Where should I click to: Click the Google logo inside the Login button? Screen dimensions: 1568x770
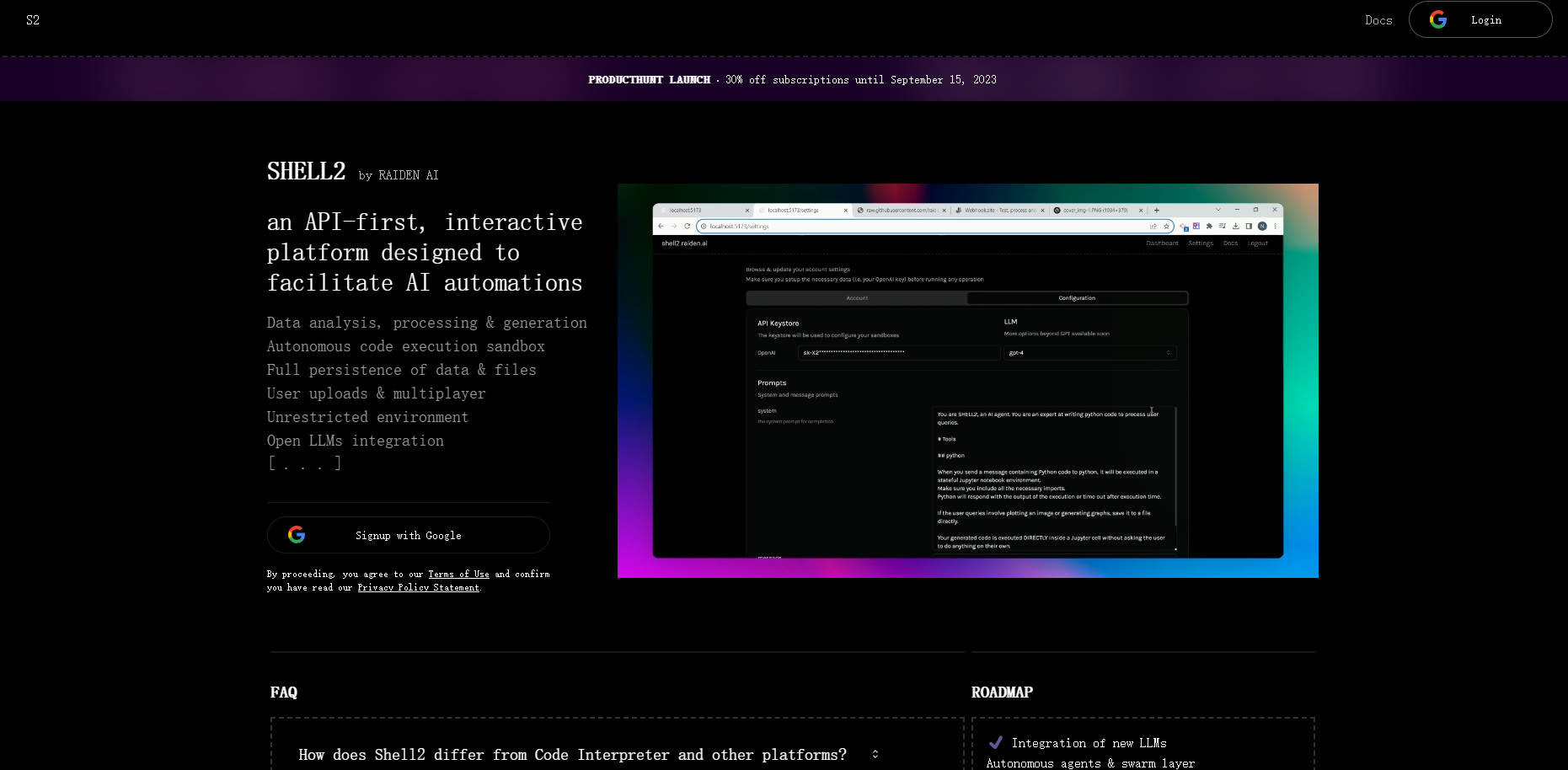click(1438, 19)
